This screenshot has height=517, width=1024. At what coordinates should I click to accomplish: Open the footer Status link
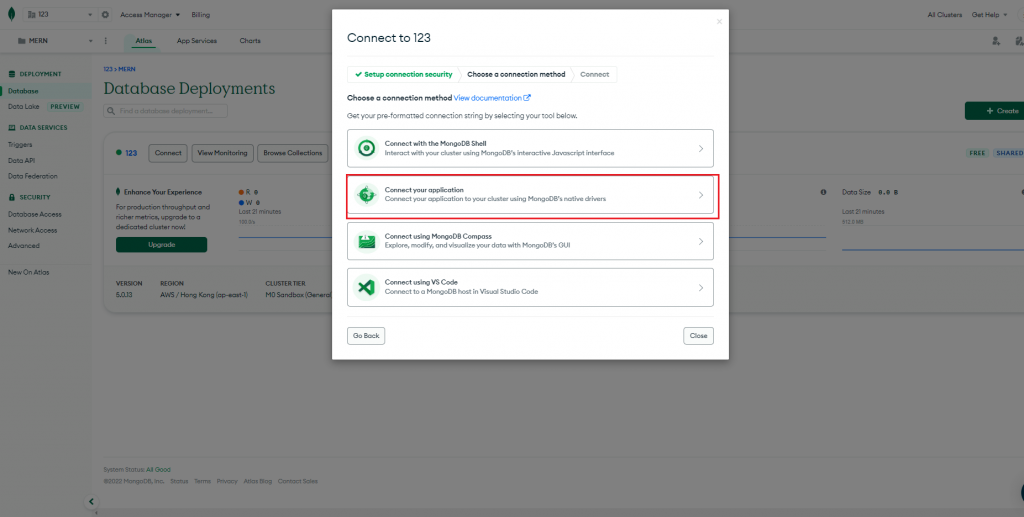(179, 481)
